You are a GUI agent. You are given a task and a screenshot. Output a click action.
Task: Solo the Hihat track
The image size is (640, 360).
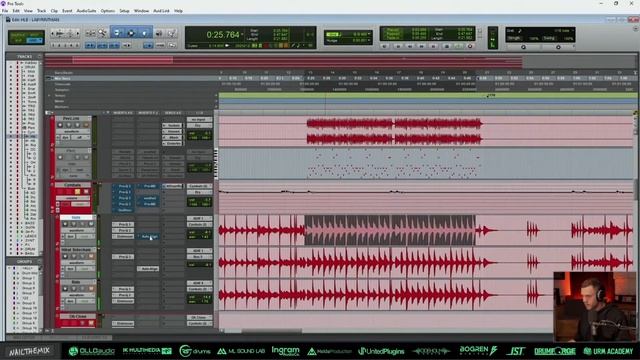pyautogui.click(x=82, y=256)
